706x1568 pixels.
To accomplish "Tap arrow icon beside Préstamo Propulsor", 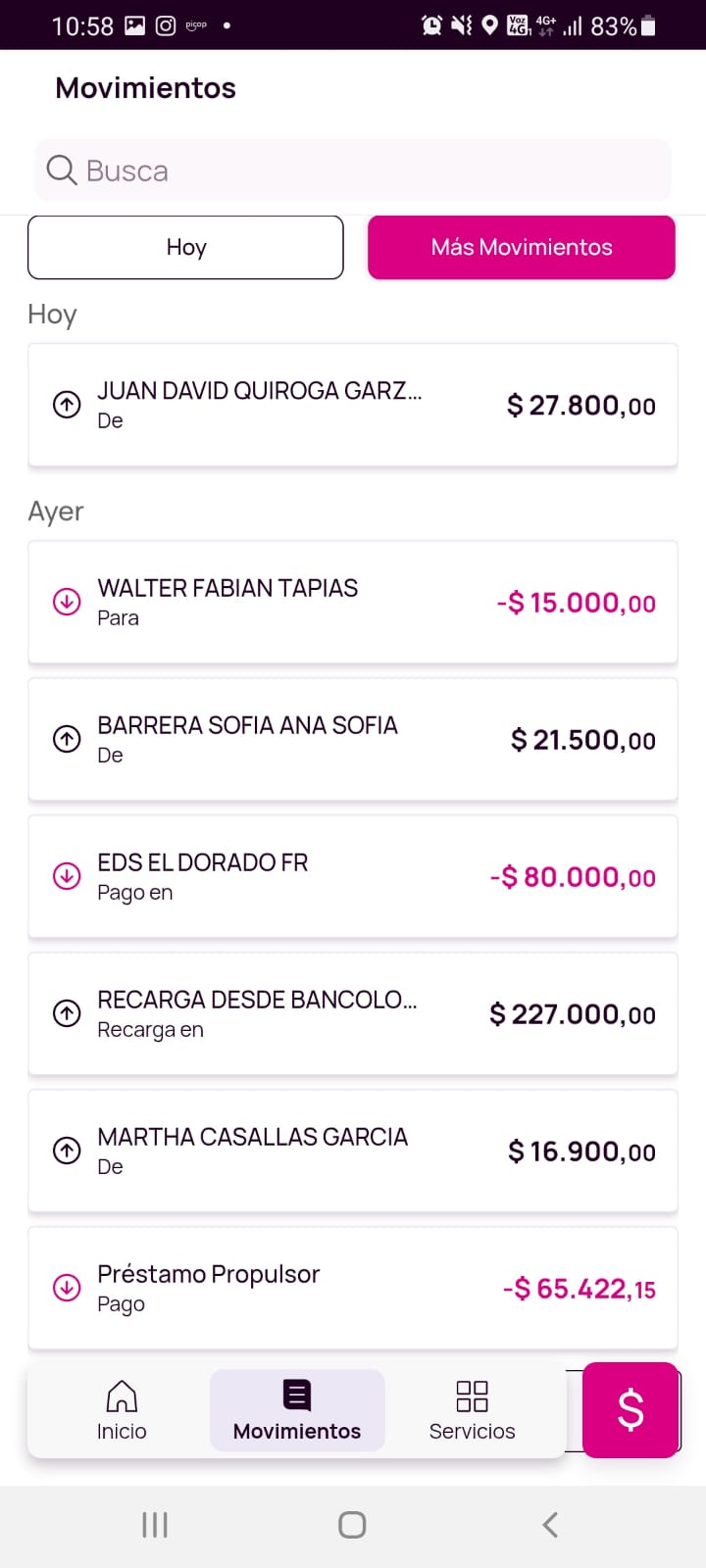I will click(x=67, y=1288).
